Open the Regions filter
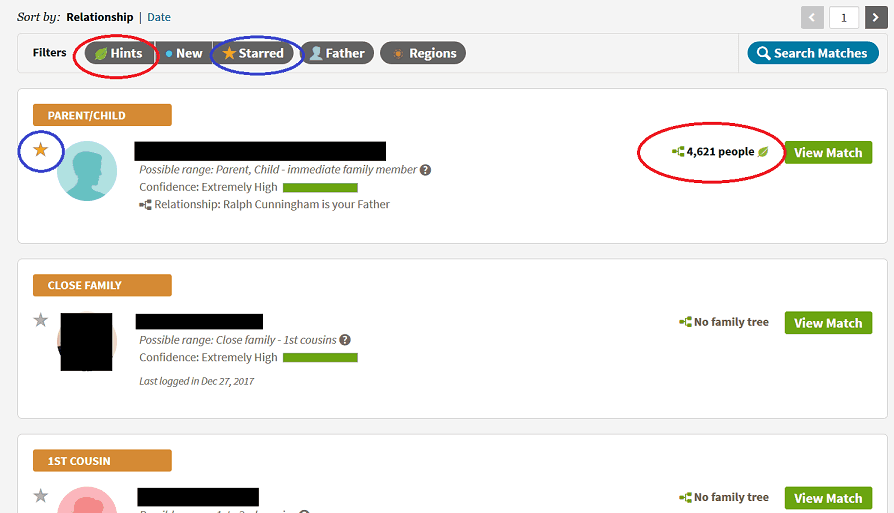 (423, 53)
